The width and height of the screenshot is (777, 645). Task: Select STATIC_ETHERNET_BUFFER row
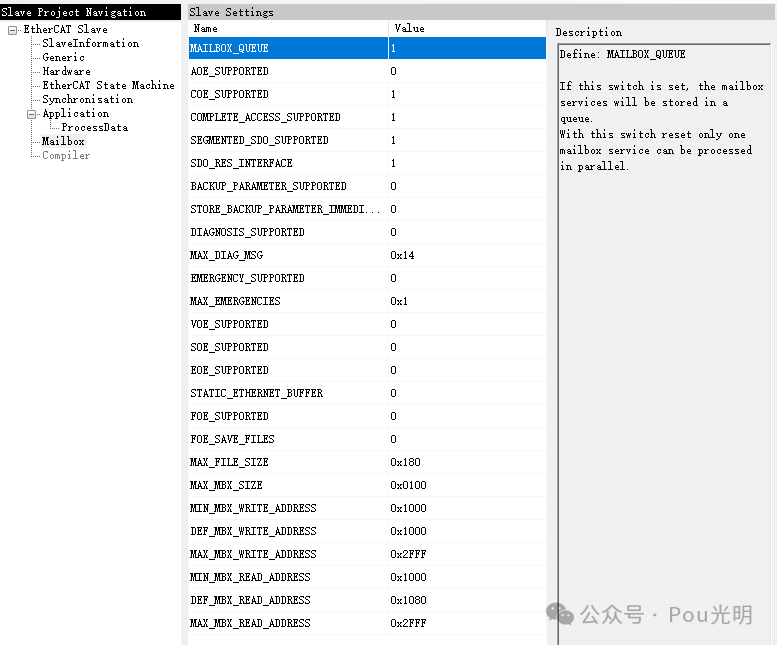point(367,393)
